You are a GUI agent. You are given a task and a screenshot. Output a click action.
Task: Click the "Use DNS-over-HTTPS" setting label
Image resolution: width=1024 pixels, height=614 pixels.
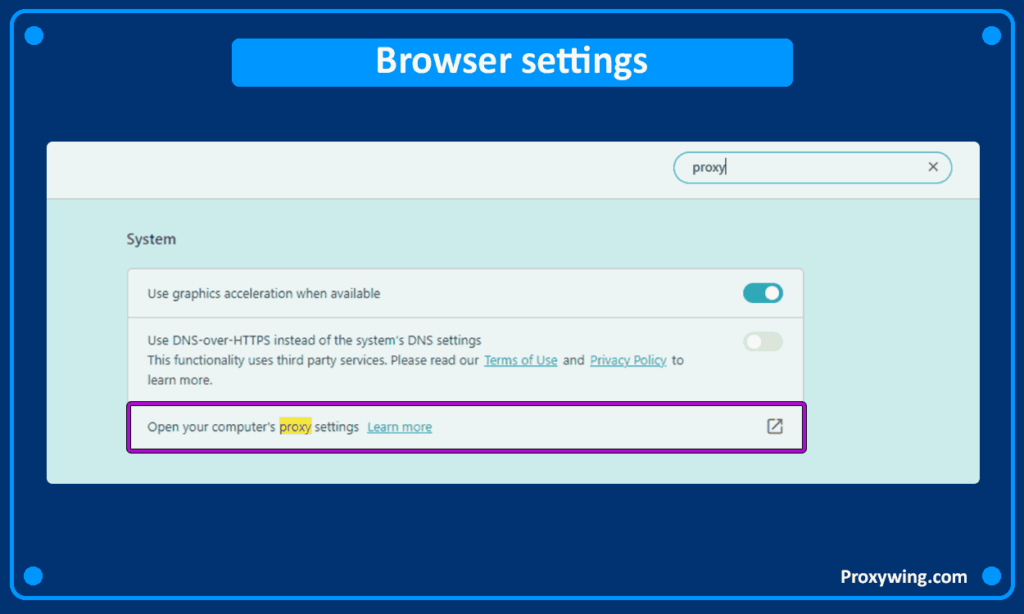(x=314, y=341)
